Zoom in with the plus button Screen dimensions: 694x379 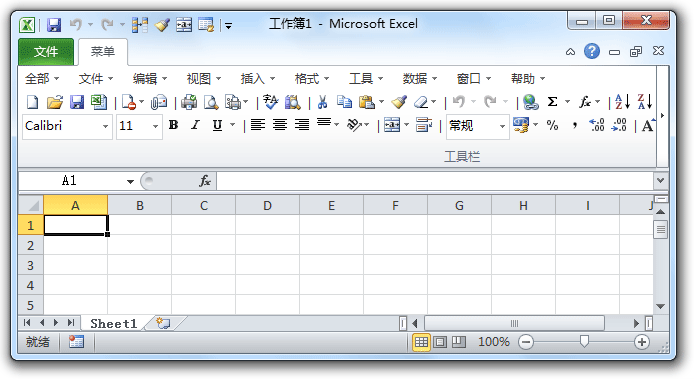pos(642,342)
